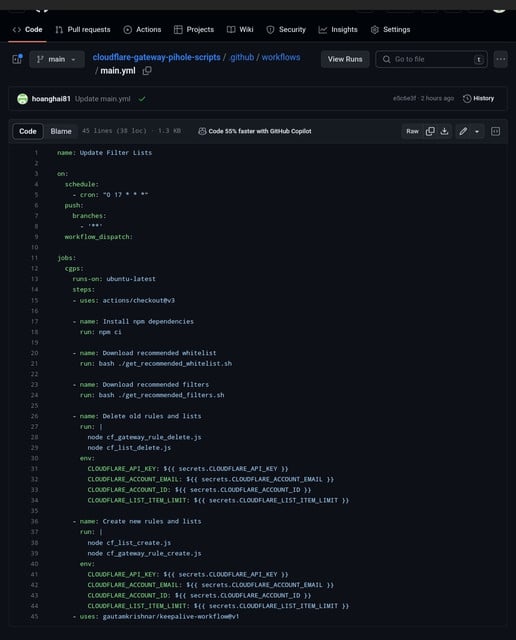Expand more edit options caret

tap(477, 131)
